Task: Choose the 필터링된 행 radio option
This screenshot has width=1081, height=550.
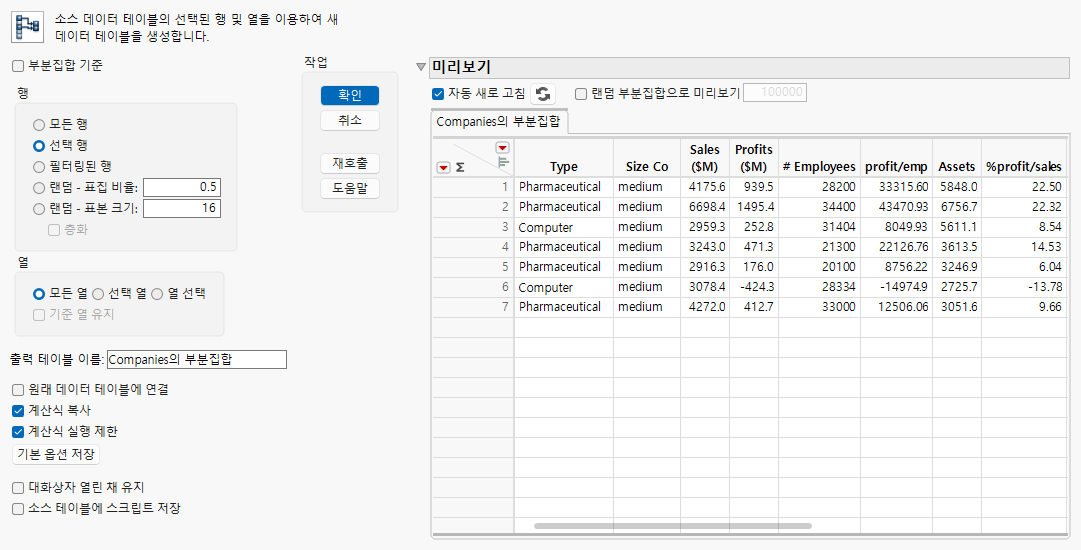Action: (39, 166)
